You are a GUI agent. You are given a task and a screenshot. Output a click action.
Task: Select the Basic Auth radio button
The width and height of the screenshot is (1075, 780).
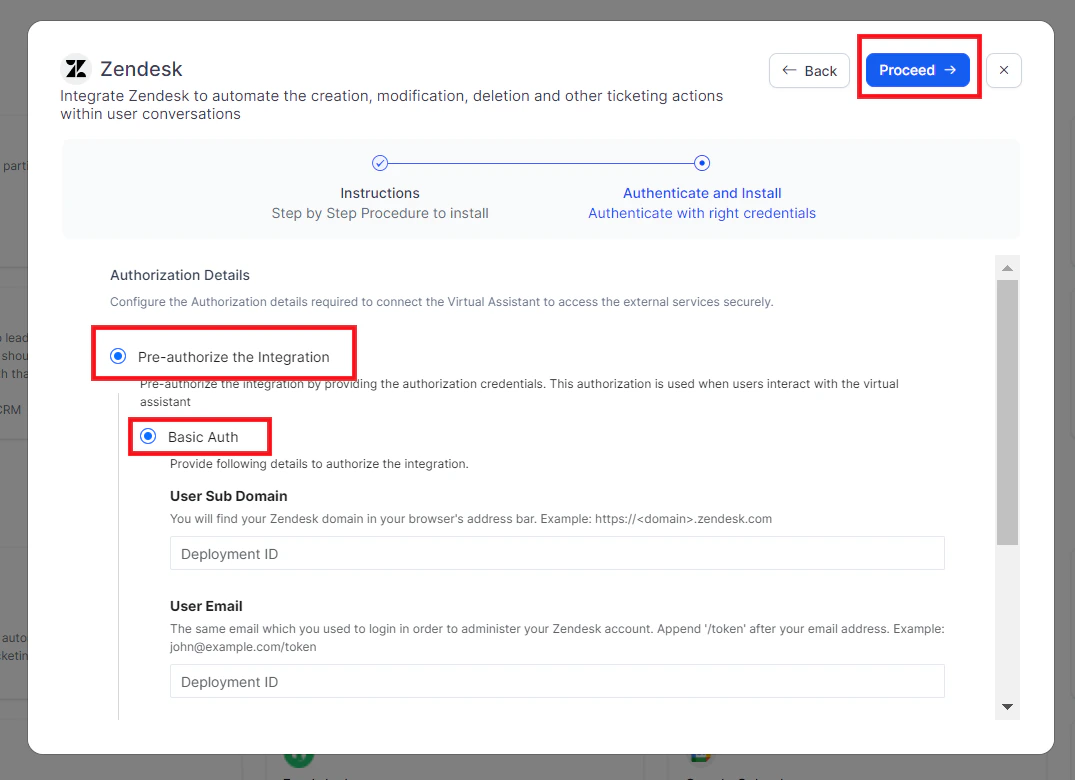(x=148, y=436)
